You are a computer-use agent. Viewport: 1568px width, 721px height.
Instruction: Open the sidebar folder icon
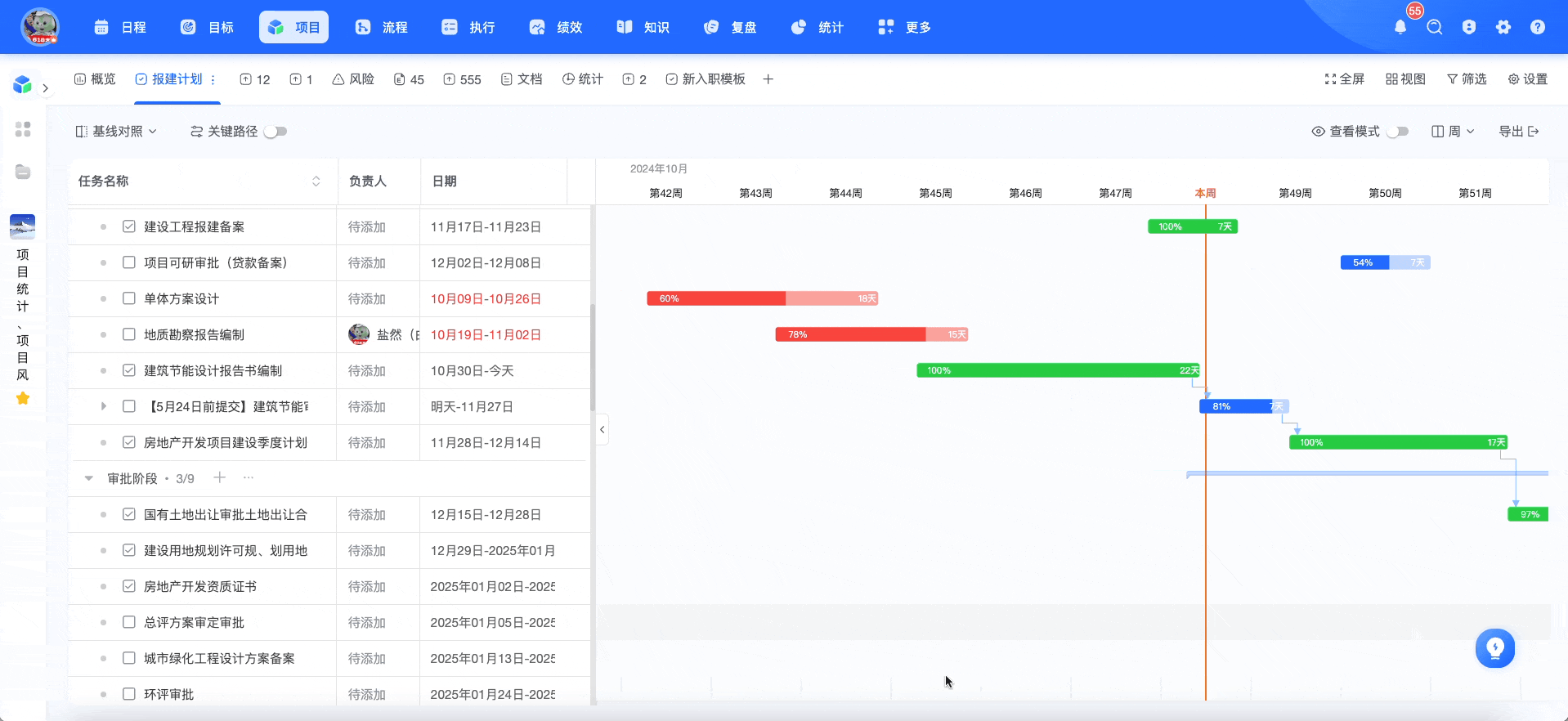[x=23, y=172]
